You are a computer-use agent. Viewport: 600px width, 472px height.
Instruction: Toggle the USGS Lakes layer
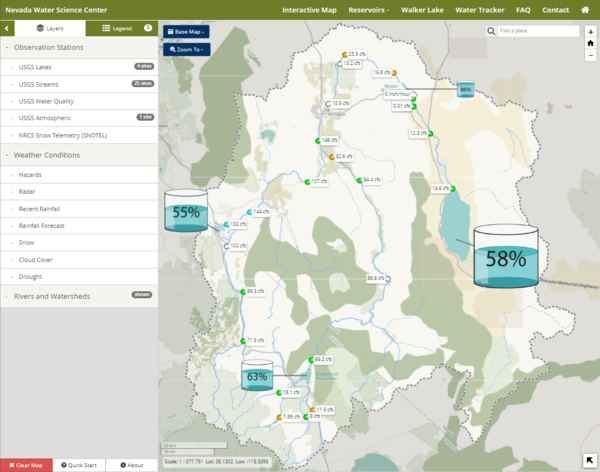coord(79,67)
